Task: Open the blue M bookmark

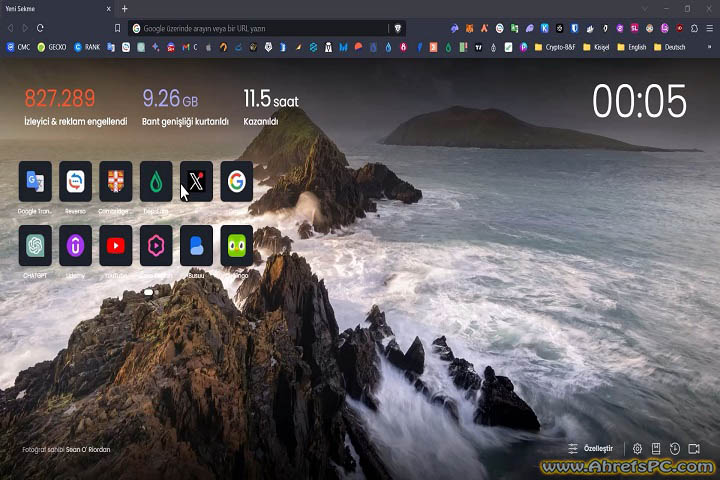Action: [x=343, y=47]
